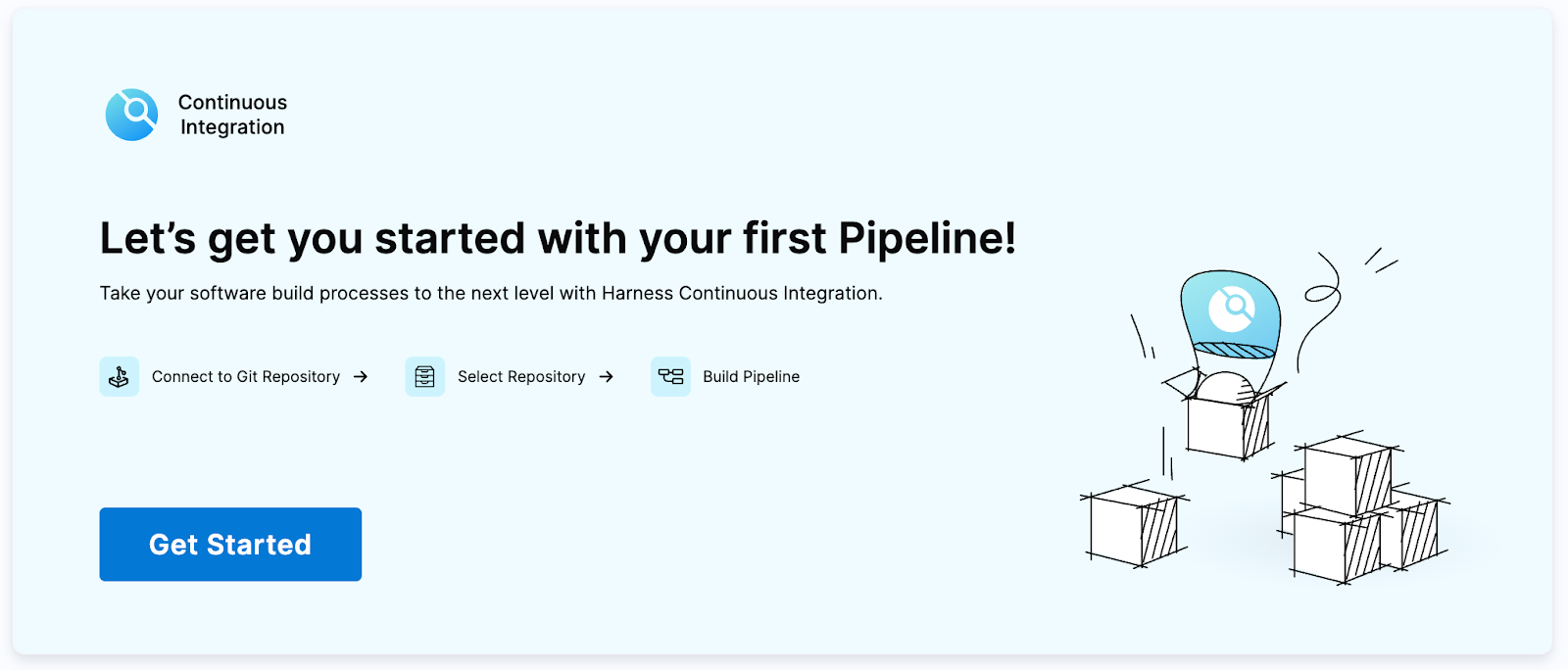Select the Get Started call-to-action text
1568x670 pixels.
click(x=230, y=545)
